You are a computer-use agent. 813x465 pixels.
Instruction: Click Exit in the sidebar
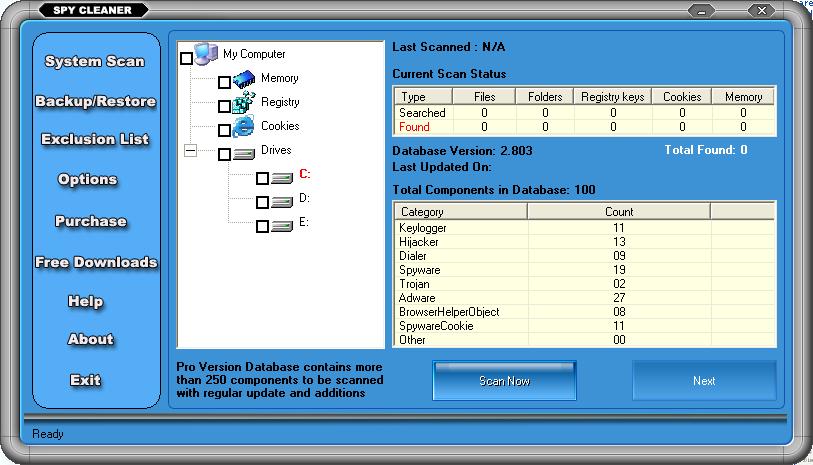(86, 380)
